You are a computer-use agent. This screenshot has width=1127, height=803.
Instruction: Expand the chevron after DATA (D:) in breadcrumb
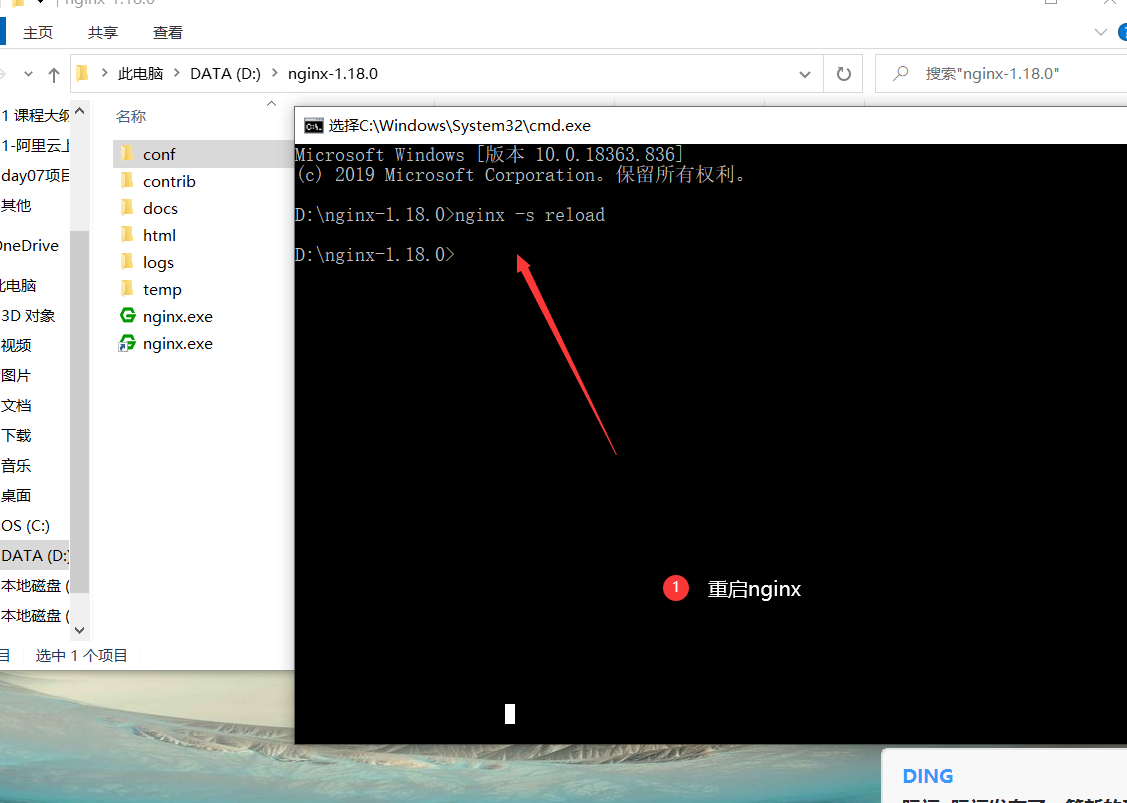click(x=275, y=73)
